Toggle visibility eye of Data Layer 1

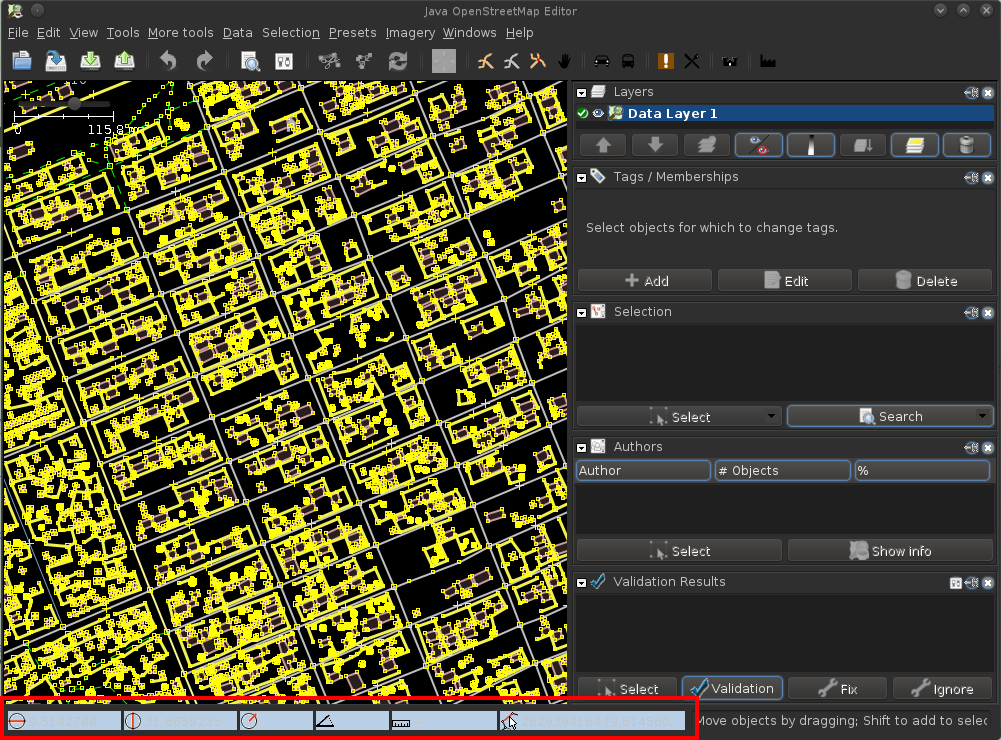(598, 114)
